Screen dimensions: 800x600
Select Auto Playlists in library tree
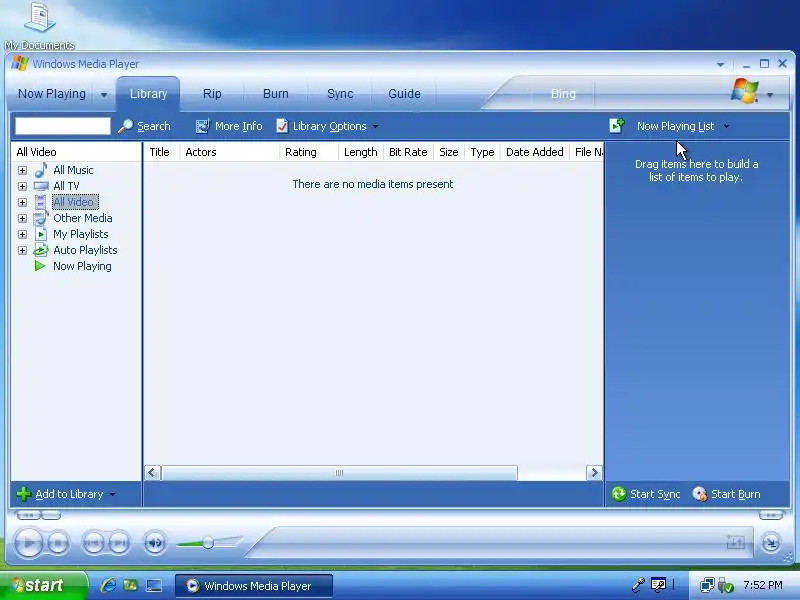coord(85,250)
